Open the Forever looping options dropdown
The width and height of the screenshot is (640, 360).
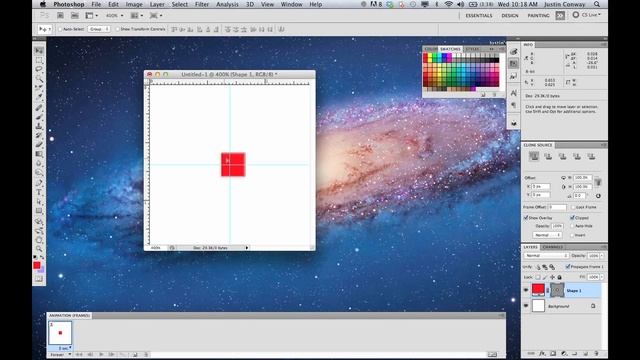click(60, 355)
